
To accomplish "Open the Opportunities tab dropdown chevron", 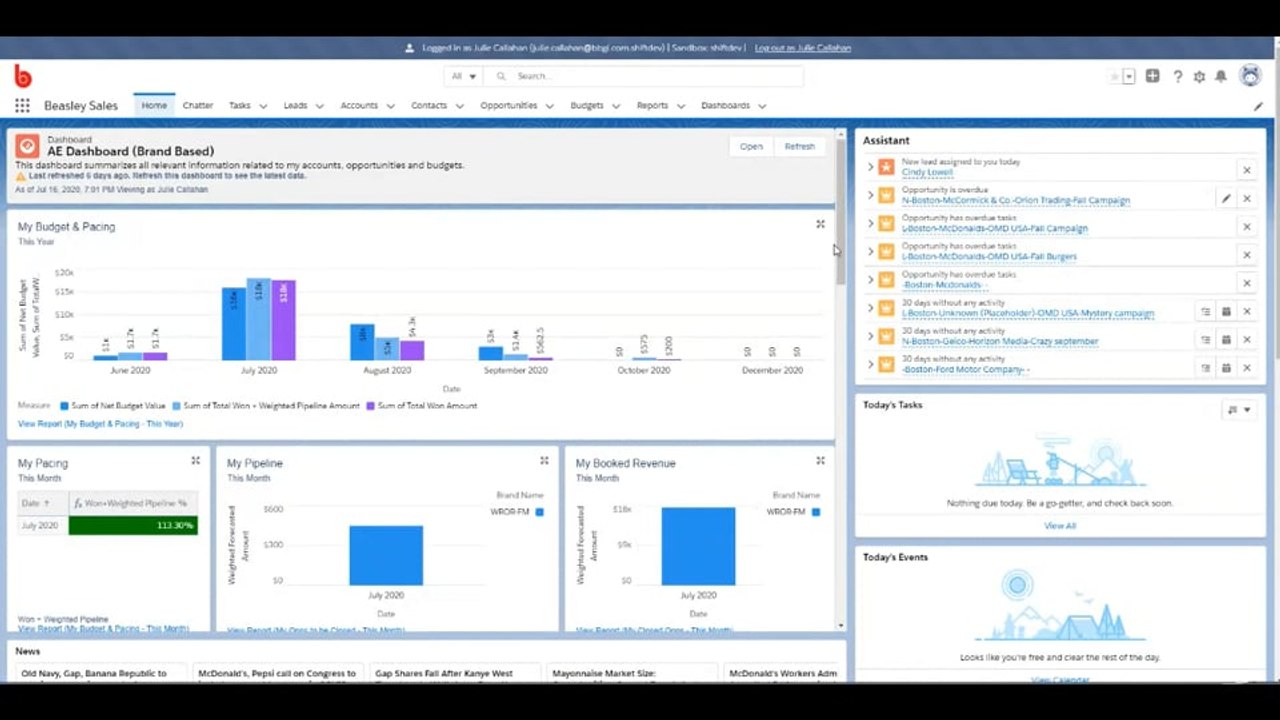I will pos(549,106).
